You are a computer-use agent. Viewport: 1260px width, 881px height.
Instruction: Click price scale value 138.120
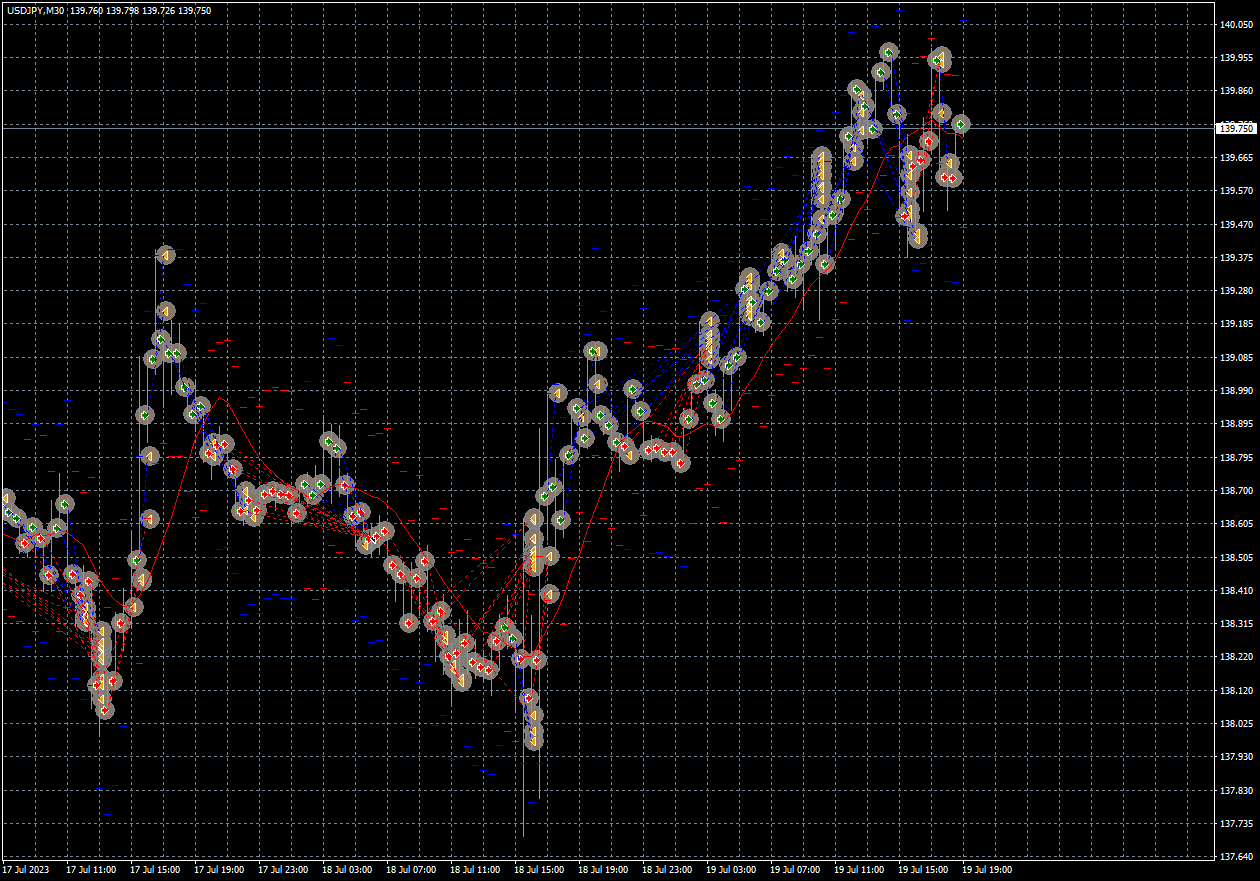tap(1236, 690)
